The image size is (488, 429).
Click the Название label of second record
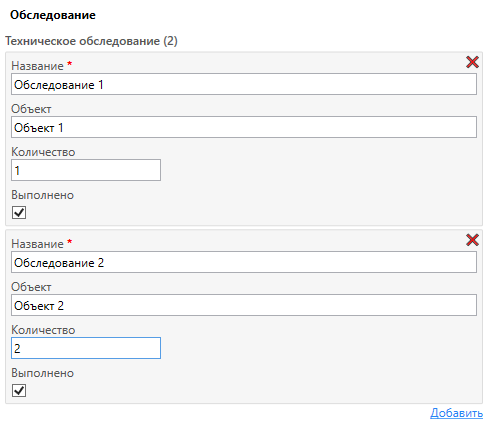[37, 244]
